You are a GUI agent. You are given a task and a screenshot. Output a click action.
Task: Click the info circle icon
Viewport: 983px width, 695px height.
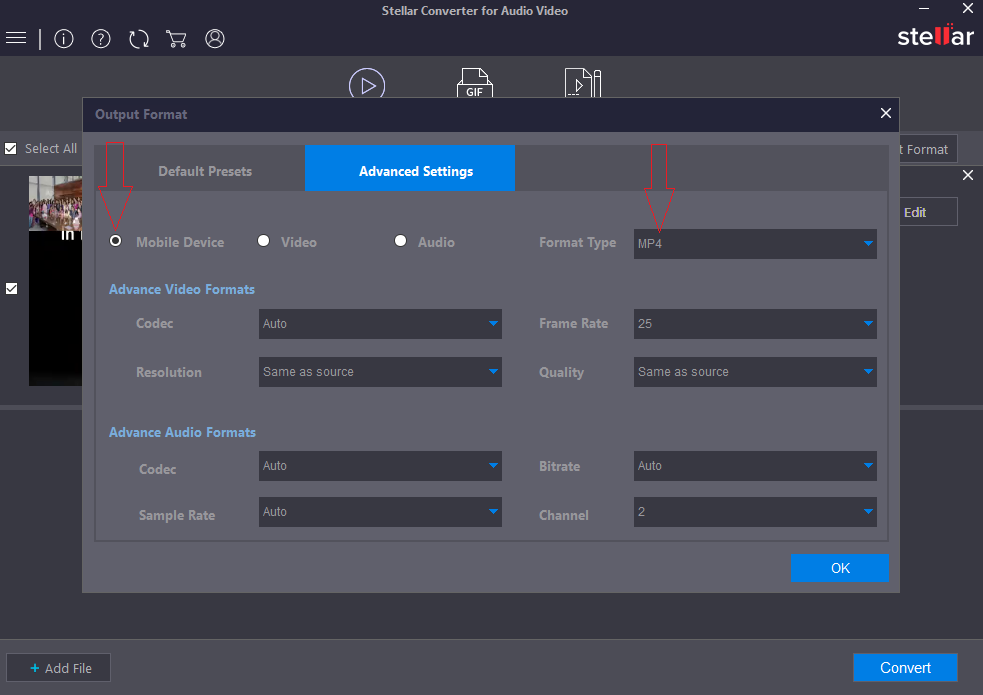coord(64,39)
